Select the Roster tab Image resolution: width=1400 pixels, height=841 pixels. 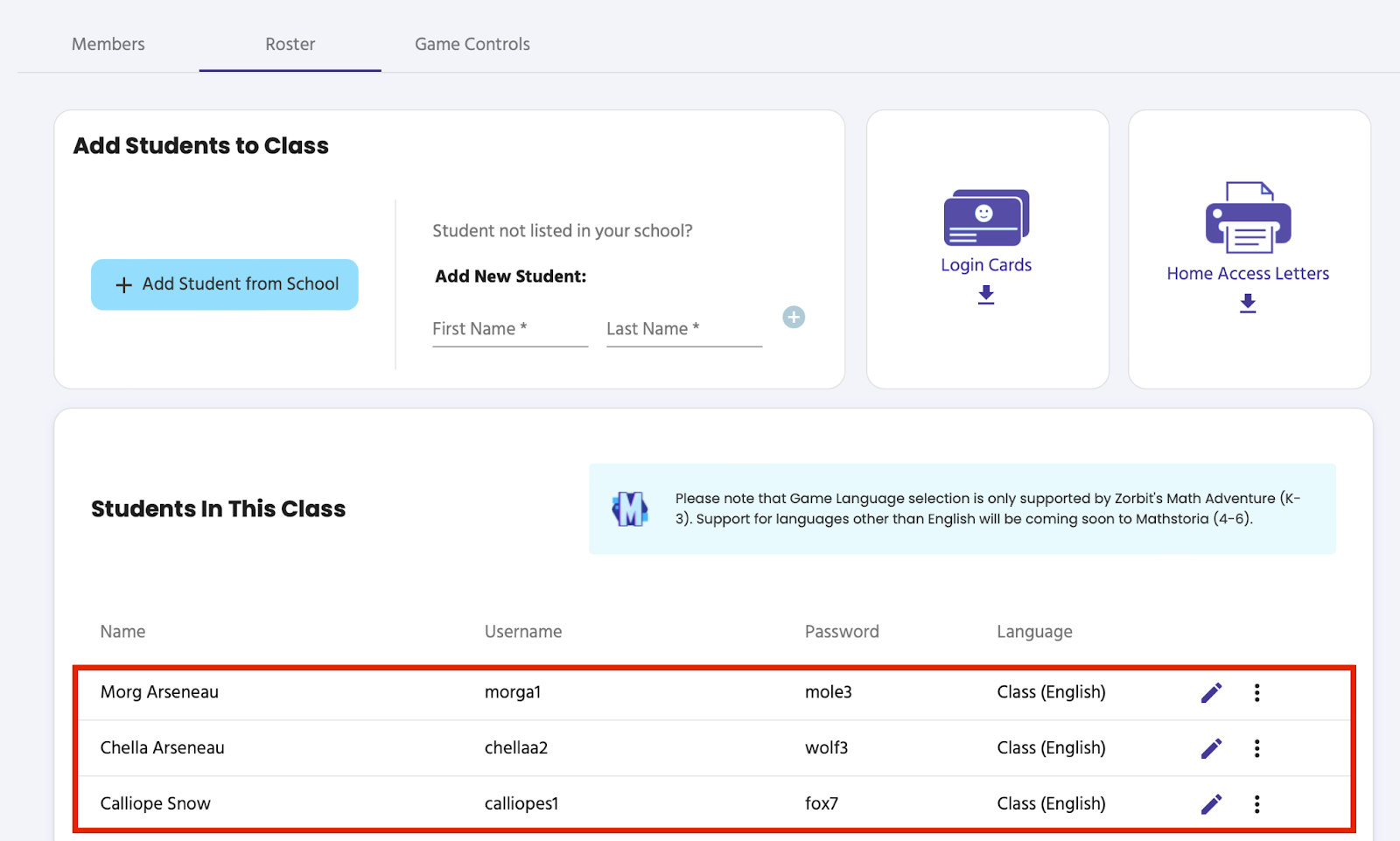coord(290,44)
